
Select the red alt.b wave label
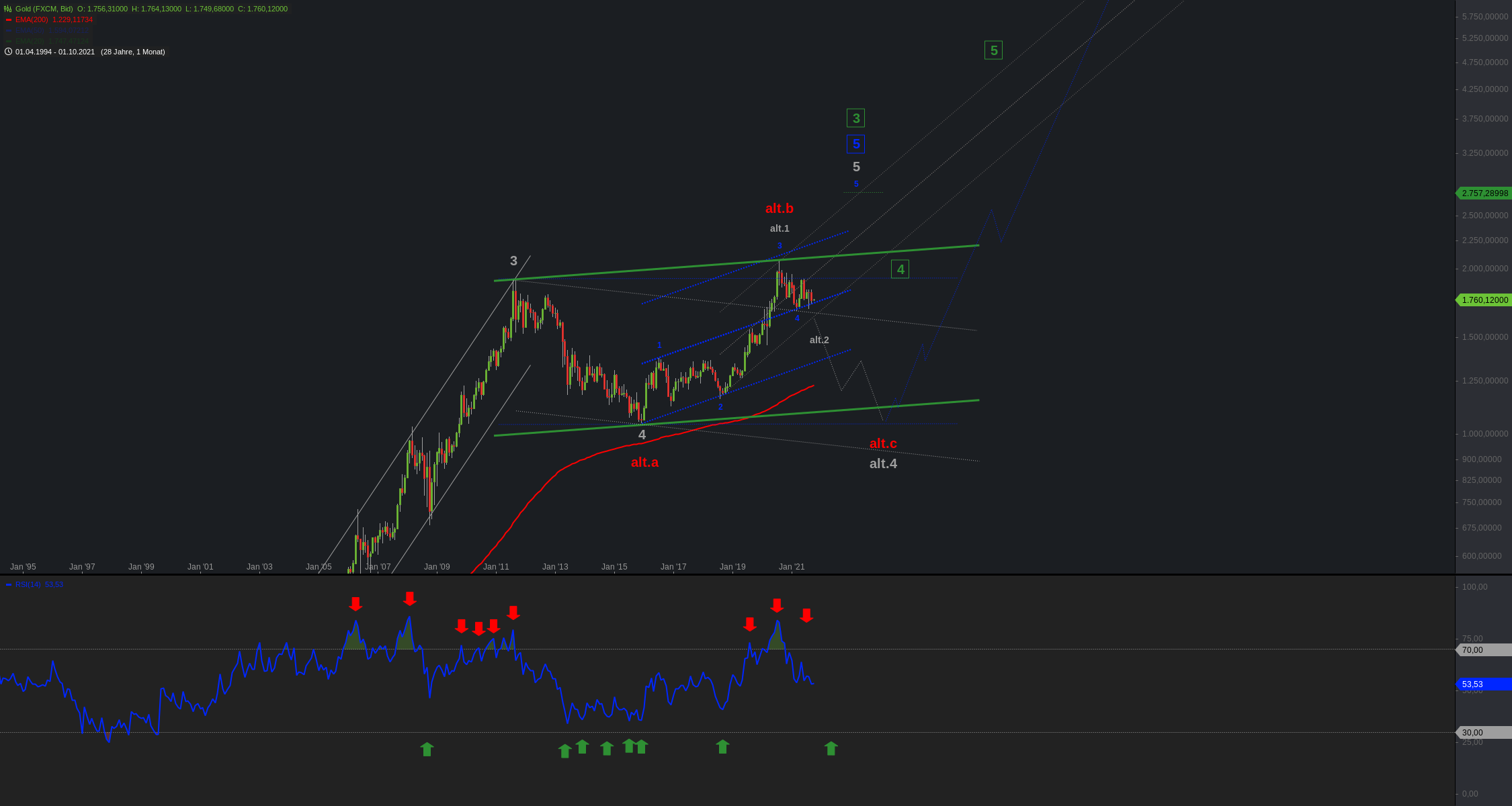coord(779,208)
